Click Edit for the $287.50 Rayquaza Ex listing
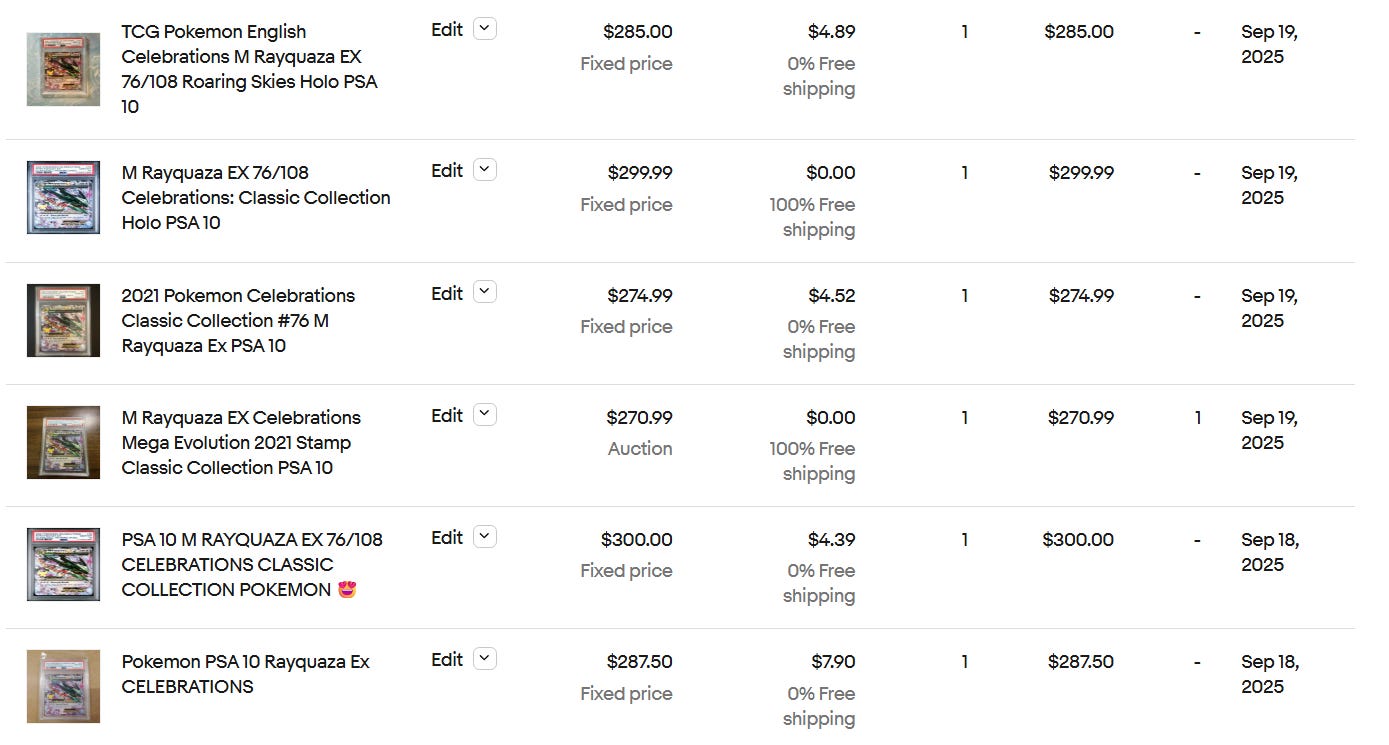1389x745 pixels. click(447, 659)
